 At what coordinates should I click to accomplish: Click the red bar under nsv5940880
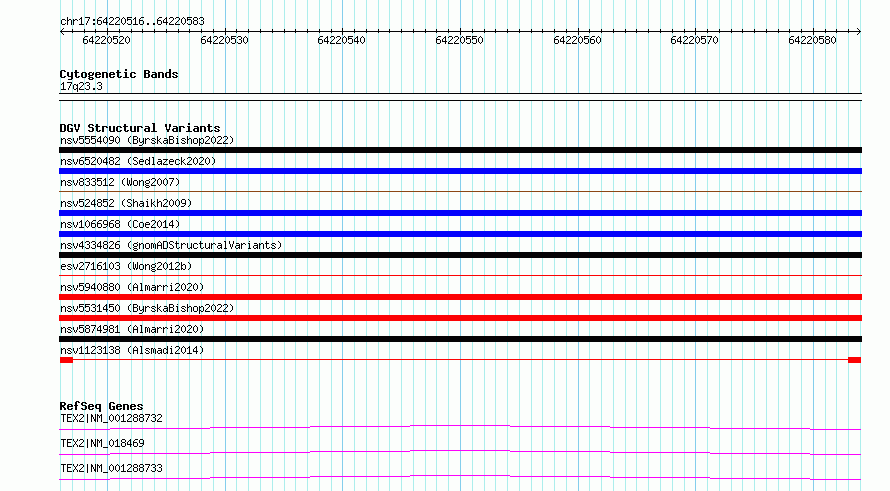pos(460,297)
